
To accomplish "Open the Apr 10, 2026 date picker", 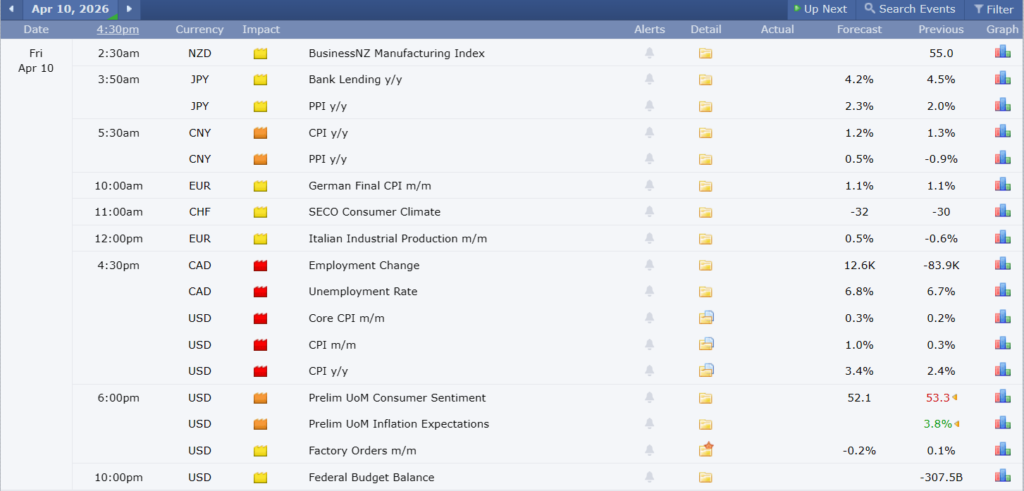I will click(70, 9).
